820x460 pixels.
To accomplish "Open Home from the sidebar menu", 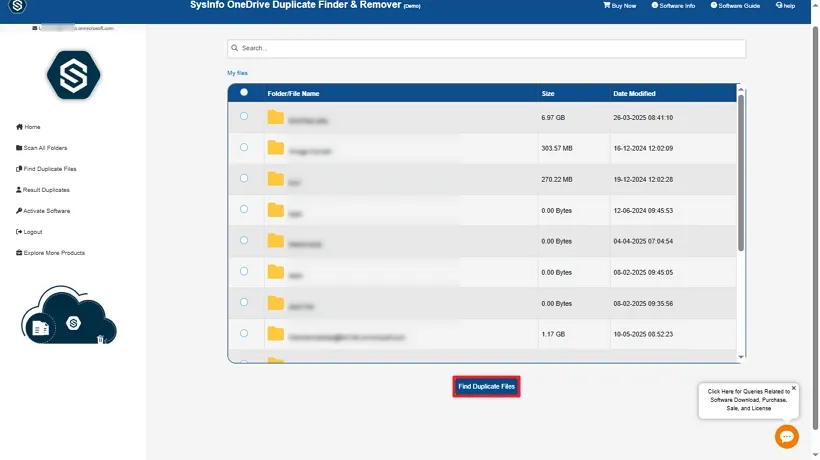I will coord(29,127).
